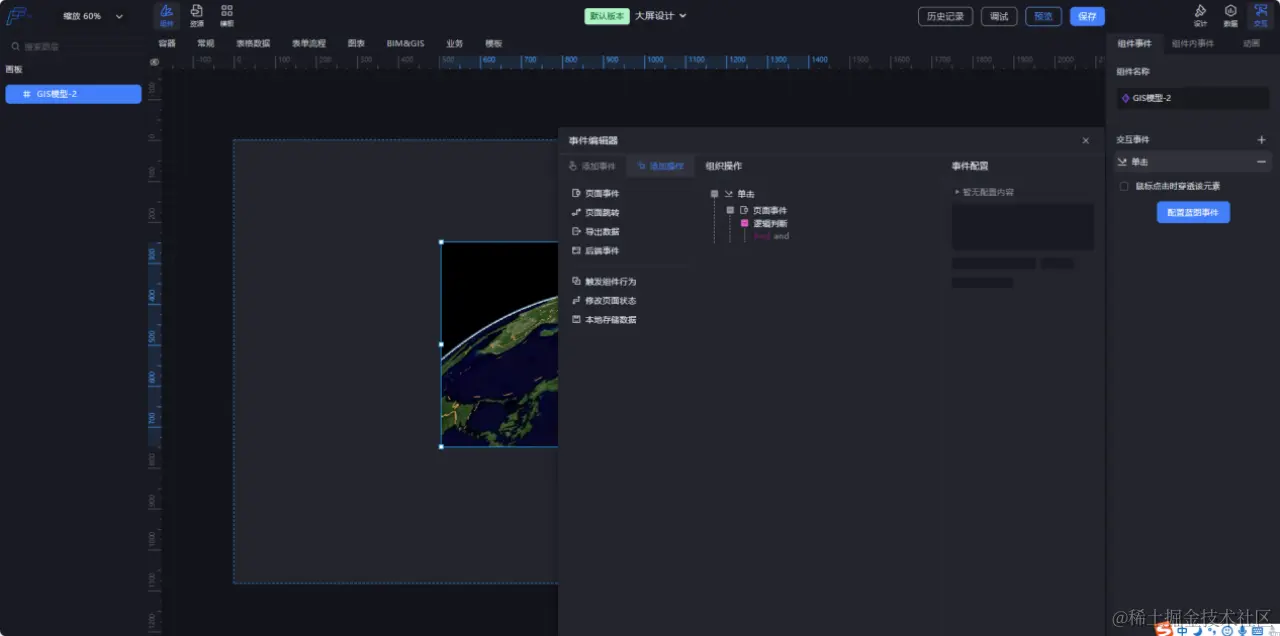Viewport: 1280px width, 636px height.
Task: Toggle the pink 逻辑判断 node box
Action: 745,223
